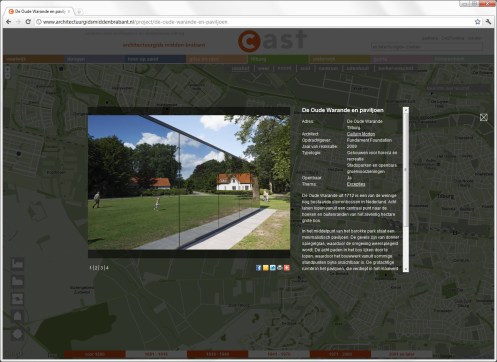The height and width of the screenshot is (362, 497).
Task: Reload the browser page
Action: (x=28, y=22)
